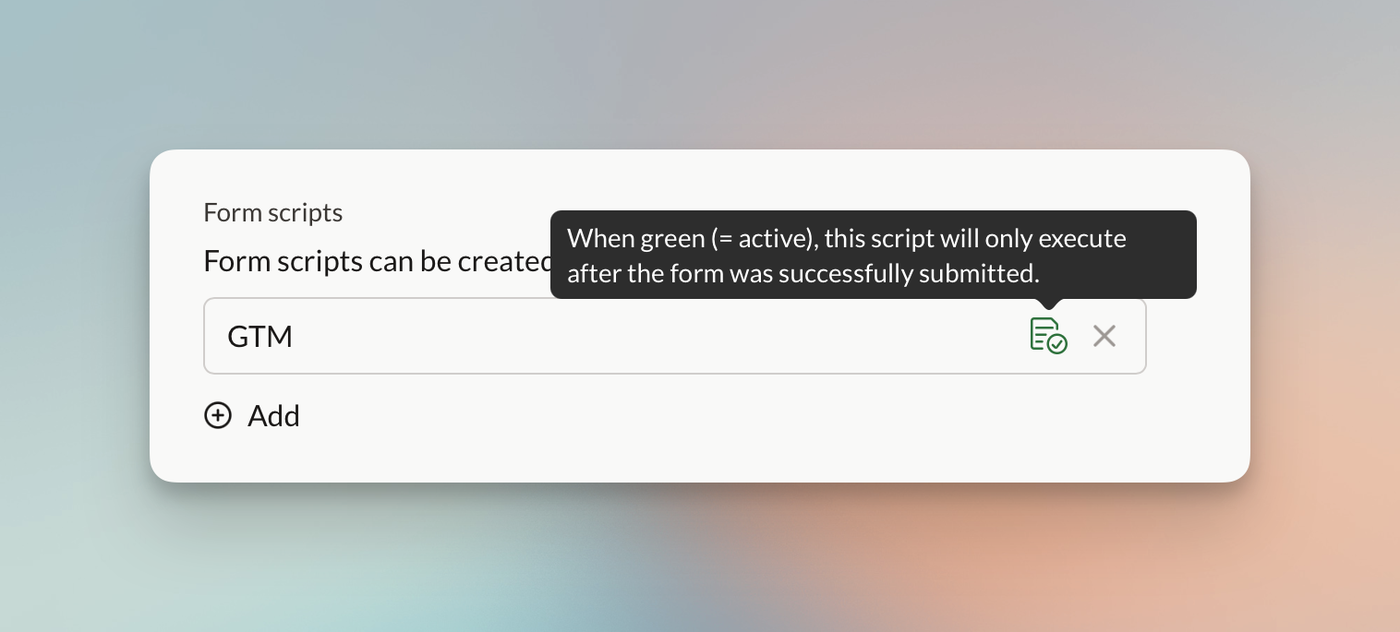Click the blurred background outside the card

(x=700, y=70)
